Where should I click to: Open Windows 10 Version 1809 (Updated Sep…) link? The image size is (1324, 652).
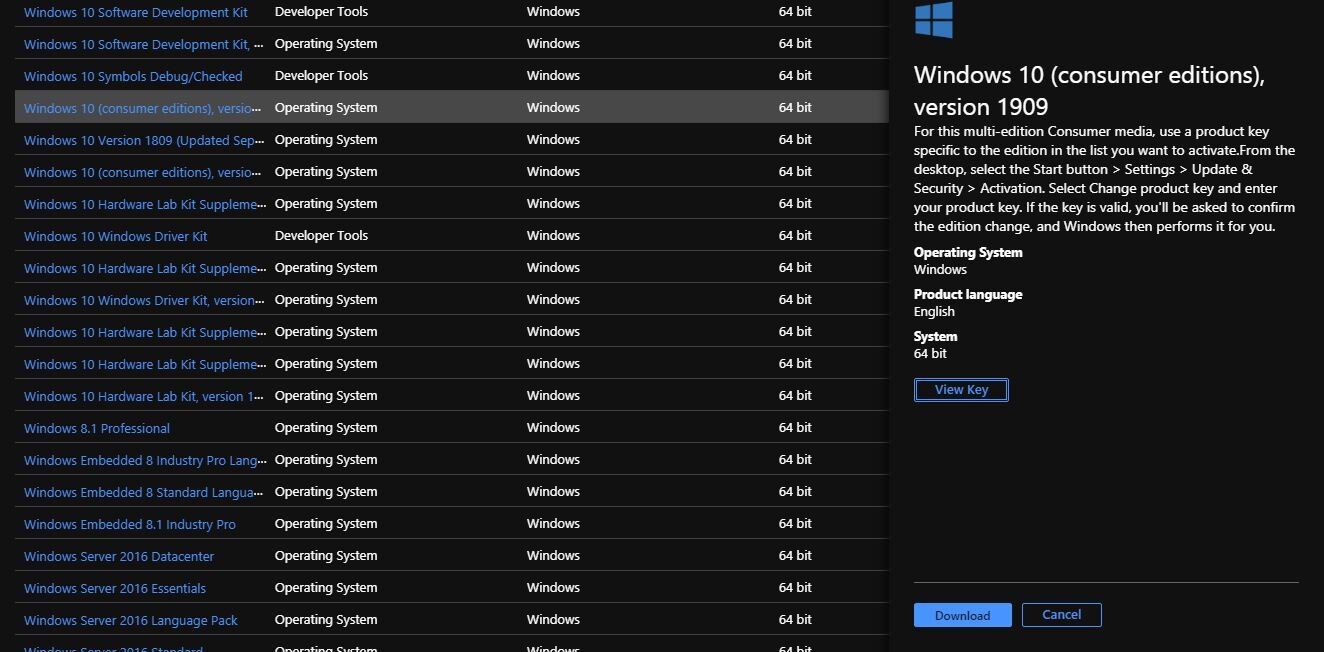tap(144, 140)
